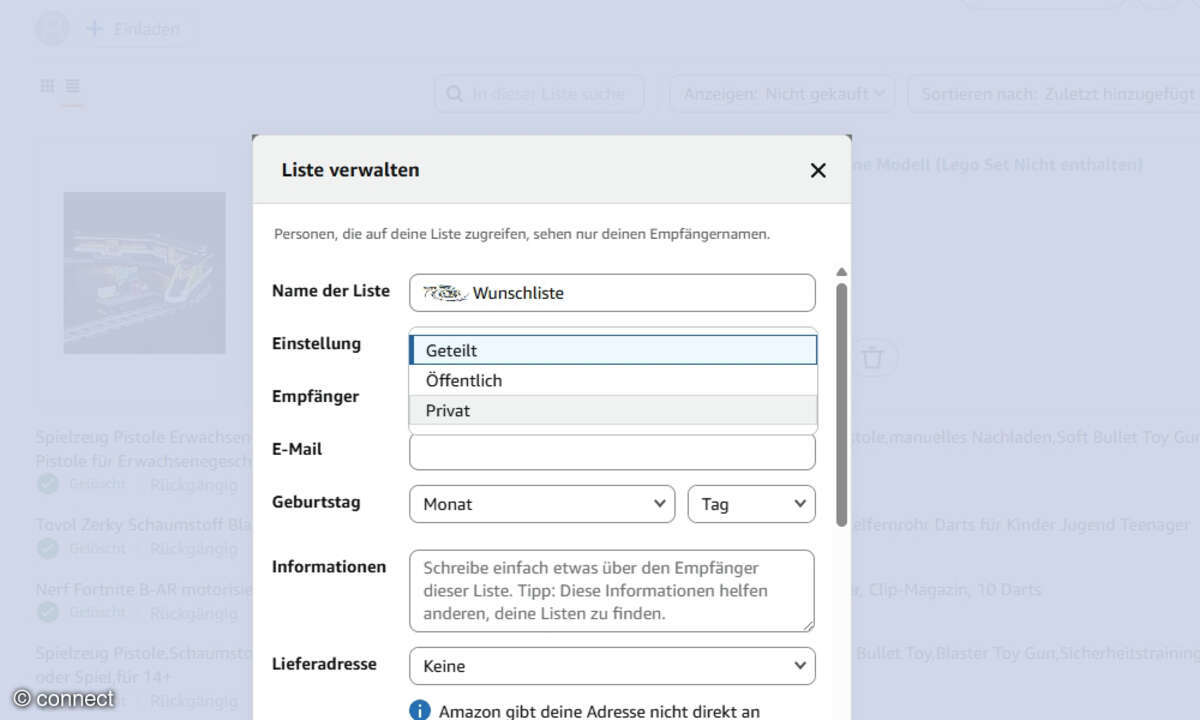Click the trash icon near the dialog

point(873,357)
